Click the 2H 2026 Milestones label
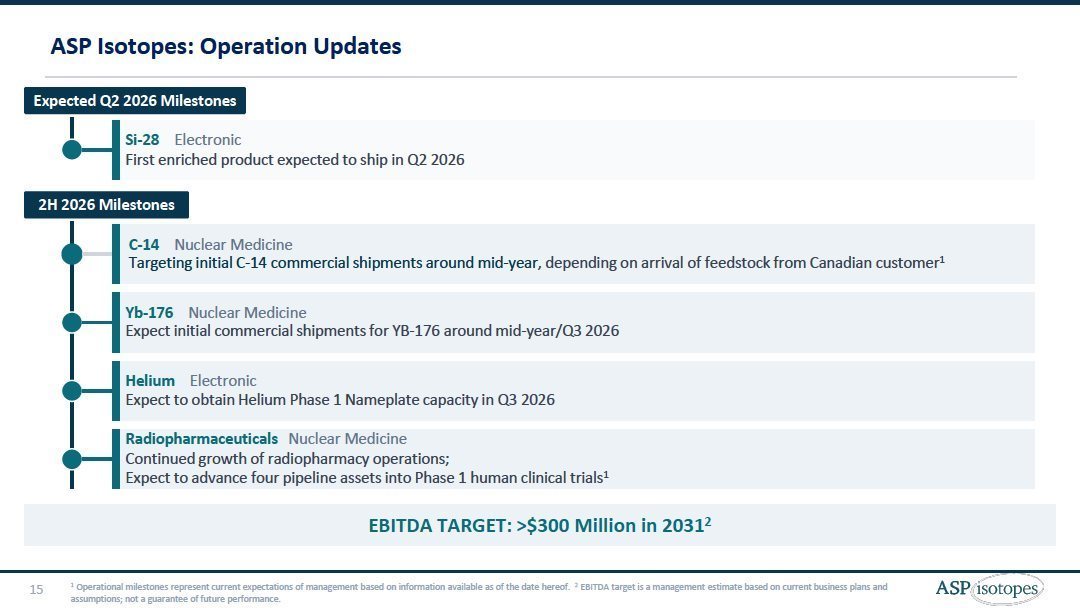 pyautogui.click(x=106, y=205)
